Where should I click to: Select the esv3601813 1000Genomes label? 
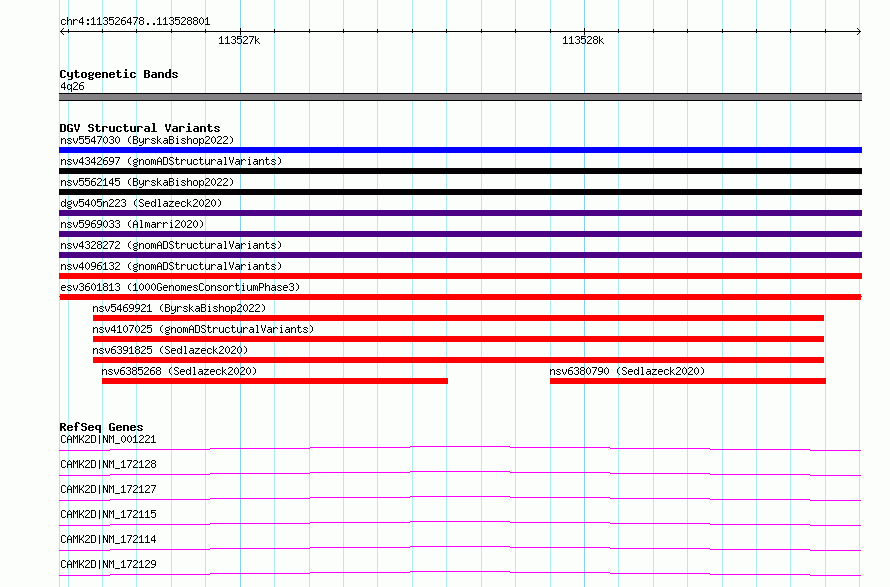click(180, 287)
